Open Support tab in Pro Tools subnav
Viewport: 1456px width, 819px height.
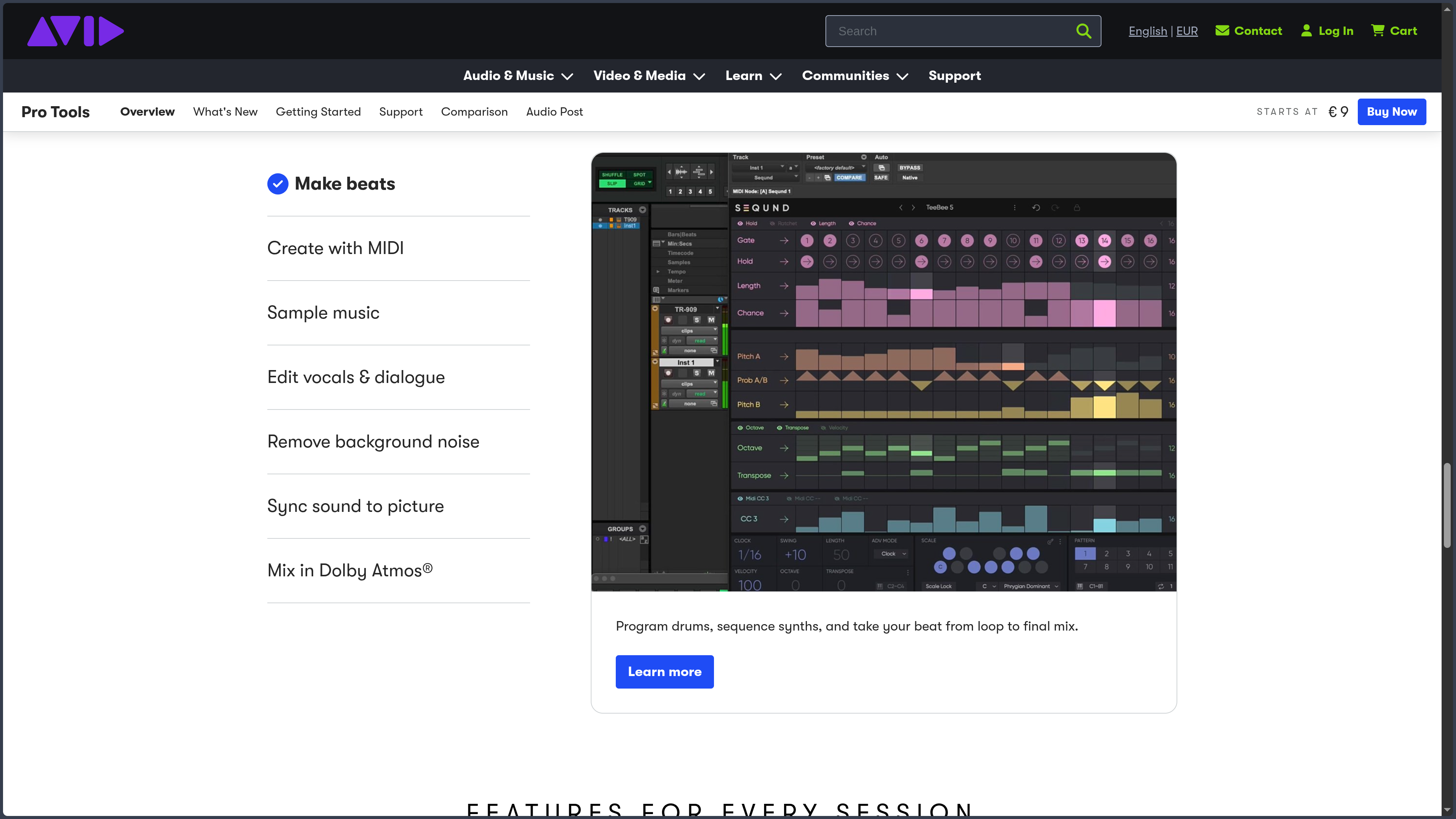click(x=401, y=112)
